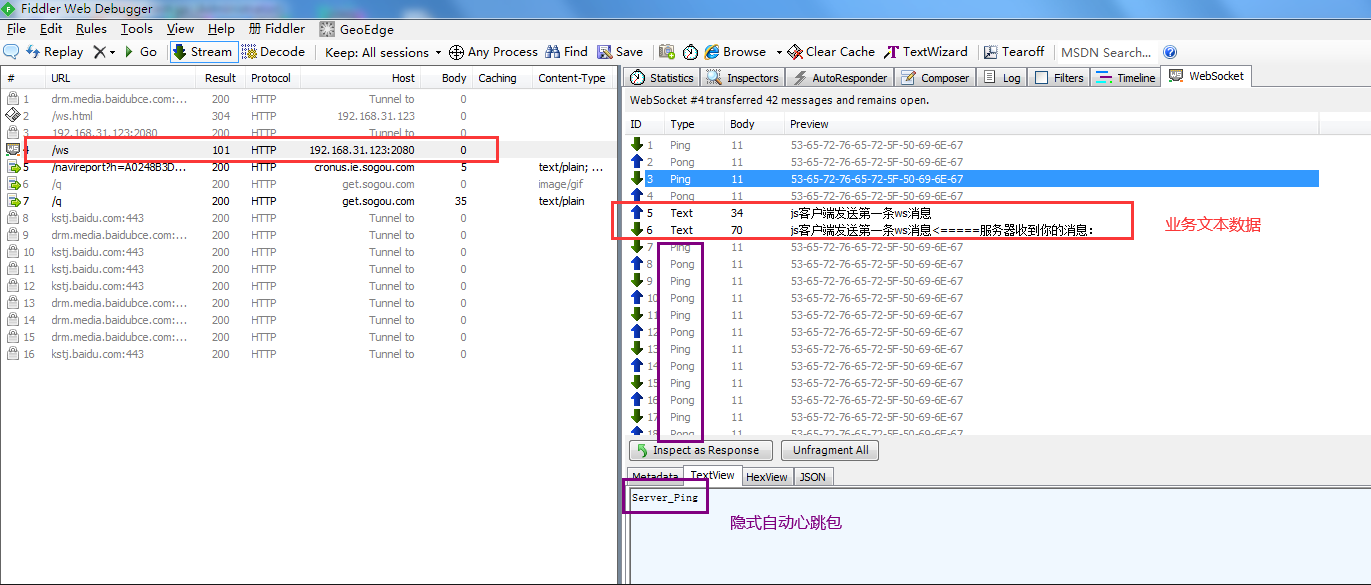Click the MSDN Search field
The image size is (1371, 585).
pyautogui.click(x=1106, y=52)
